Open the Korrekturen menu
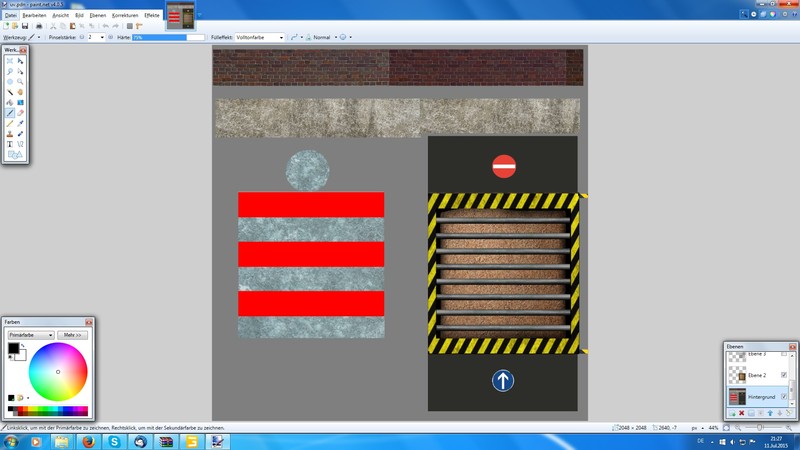The height and width of the screenshot is (450, 800). tap(125, 16)
